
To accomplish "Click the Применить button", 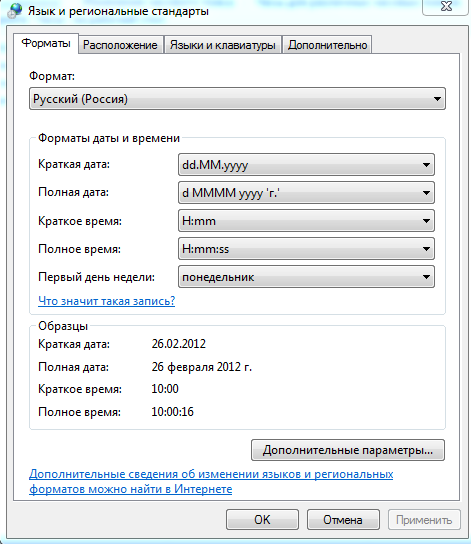I will pyautogui.click(x=424, y=520).
